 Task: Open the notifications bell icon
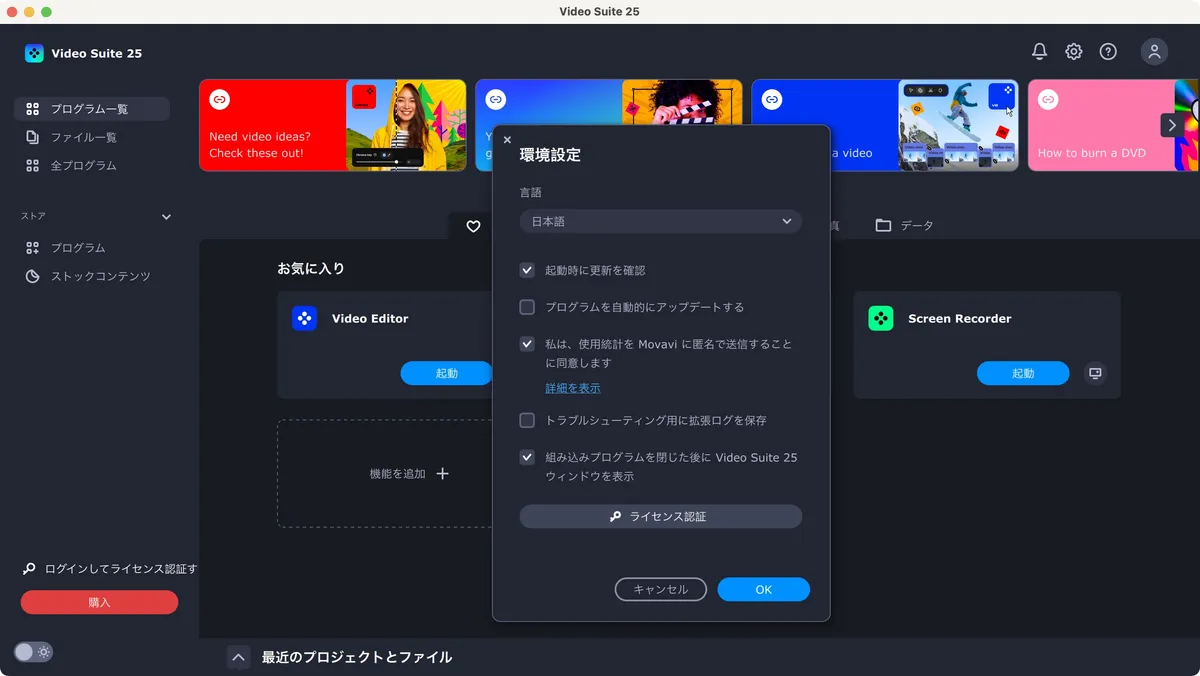coord(1038,51)
